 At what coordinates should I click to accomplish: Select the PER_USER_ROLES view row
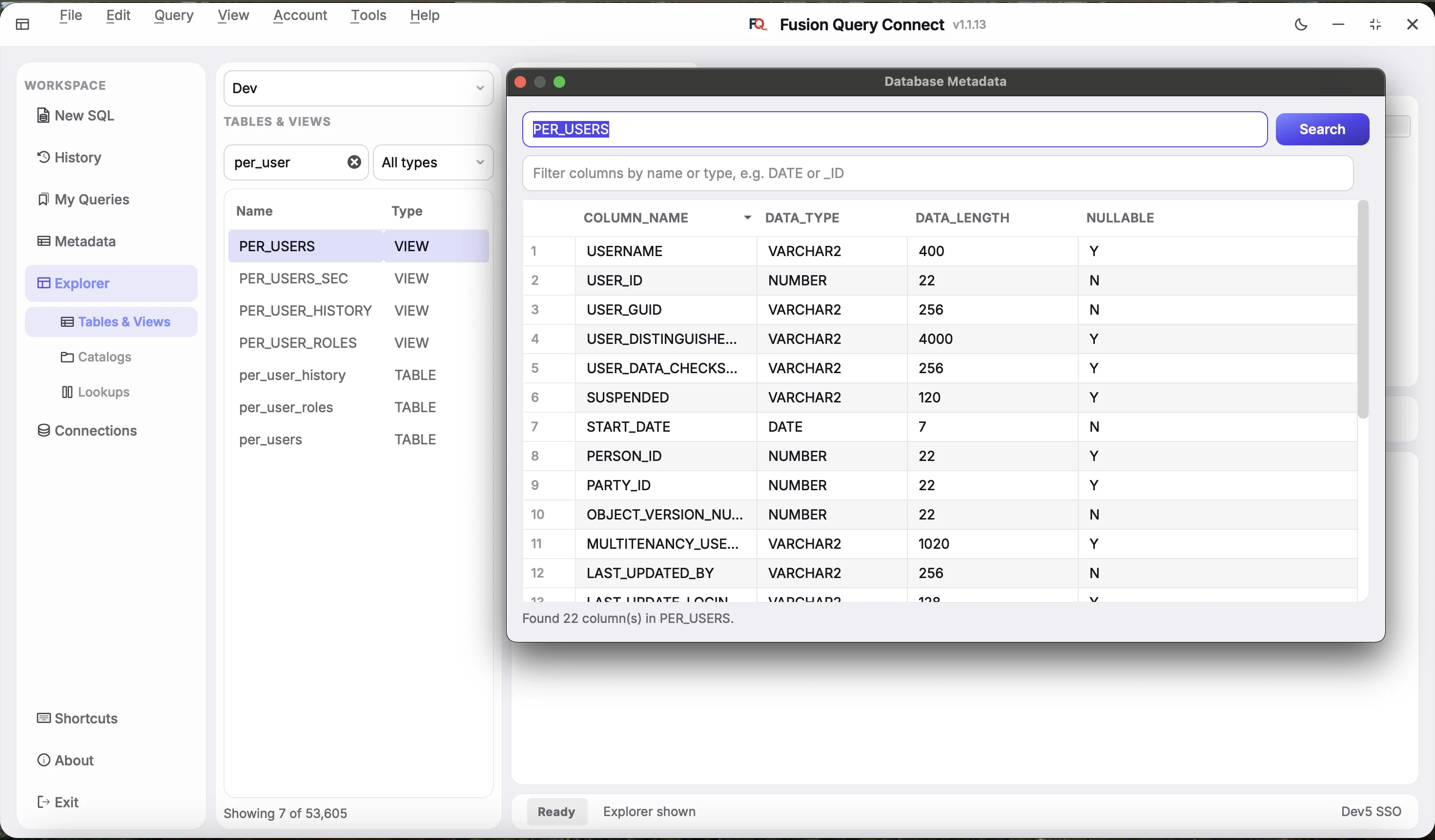[359, 343]
